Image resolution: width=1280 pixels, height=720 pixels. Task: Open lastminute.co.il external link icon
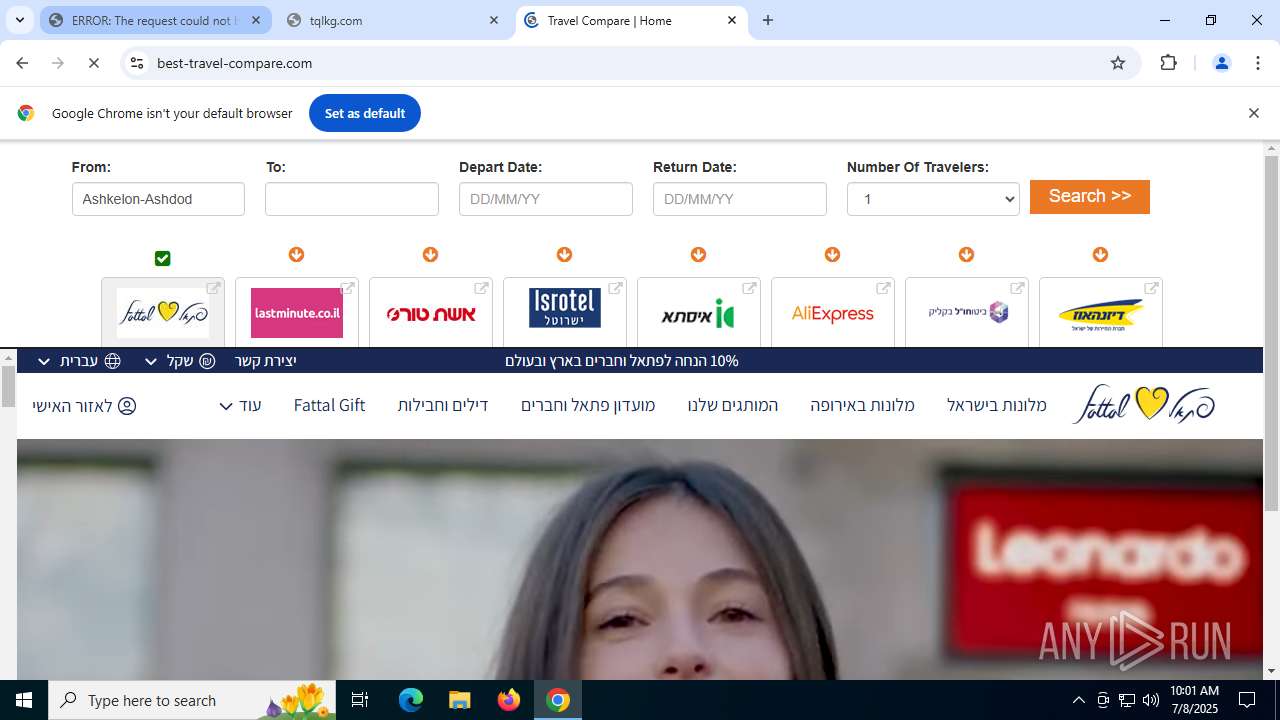pos(347,288)
